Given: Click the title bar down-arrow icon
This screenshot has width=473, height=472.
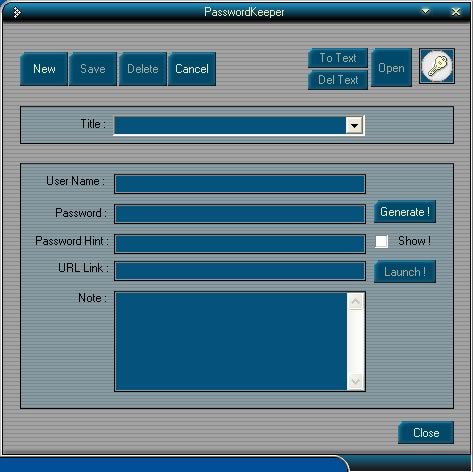Looking at the screenshot, I should click(425, 12).
